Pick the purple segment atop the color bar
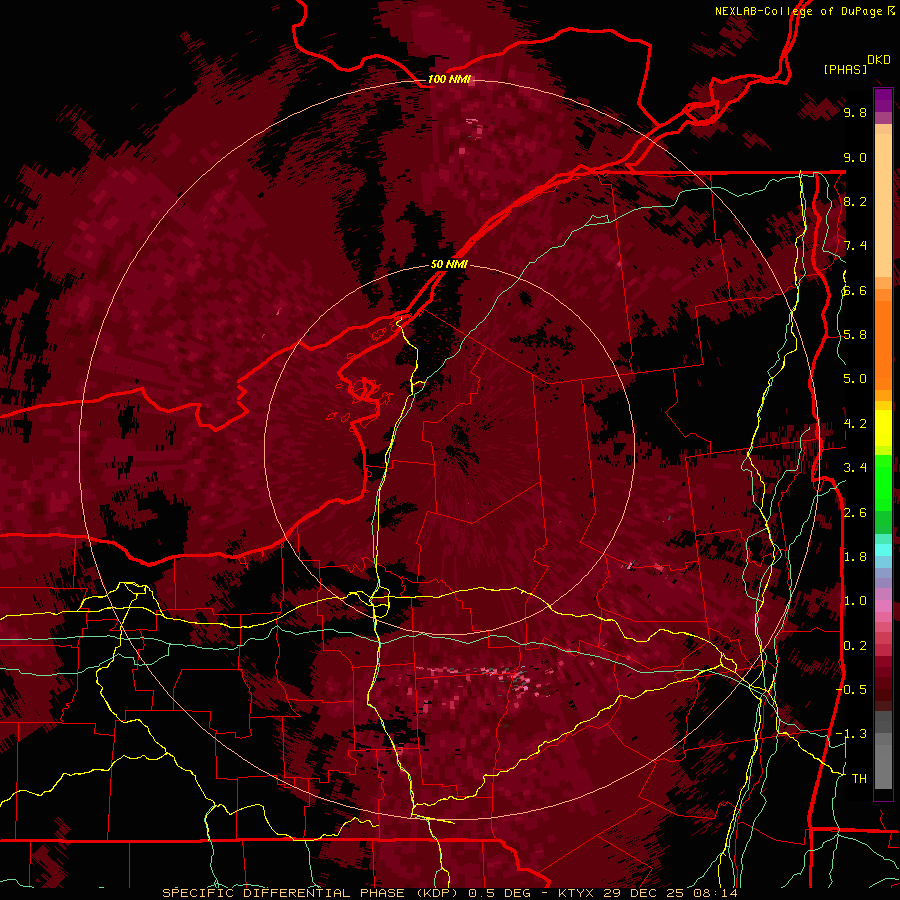This screenshot has width=900, height=900. 883,100
